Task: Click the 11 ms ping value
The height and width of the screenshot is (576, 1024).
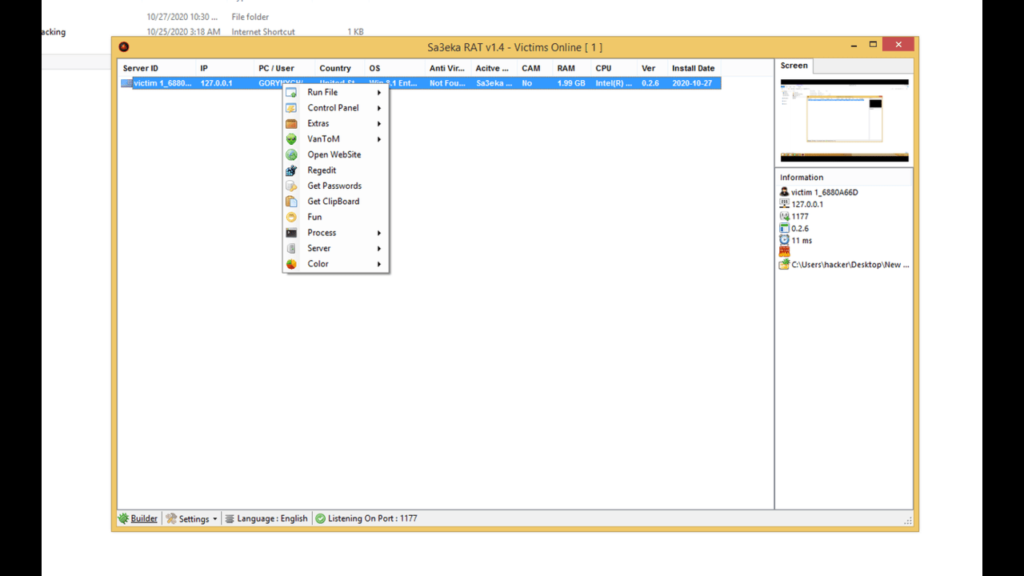Action: (x=802, y=240)
